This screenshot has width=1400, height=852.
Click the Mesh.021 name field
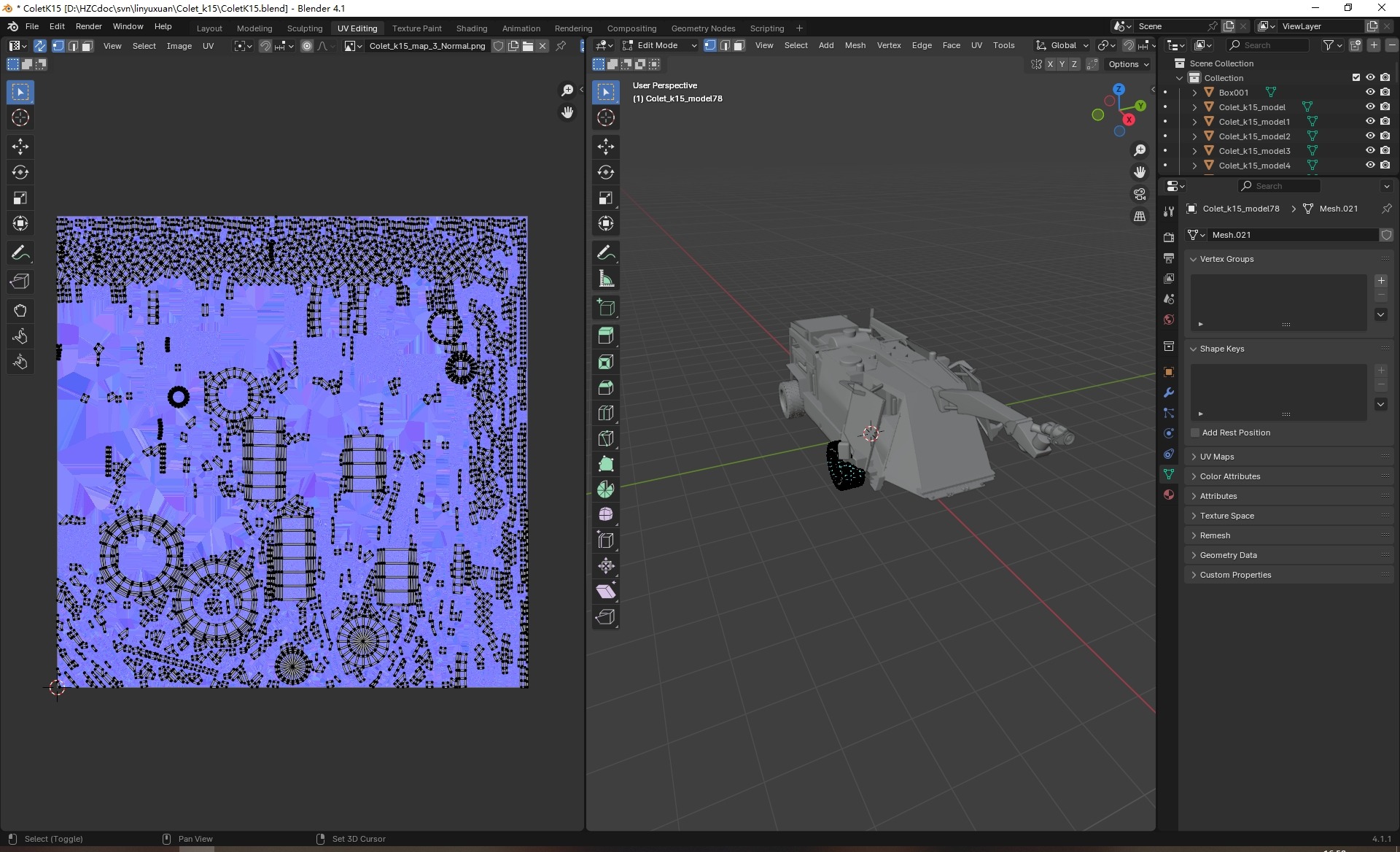point(1292,235)
